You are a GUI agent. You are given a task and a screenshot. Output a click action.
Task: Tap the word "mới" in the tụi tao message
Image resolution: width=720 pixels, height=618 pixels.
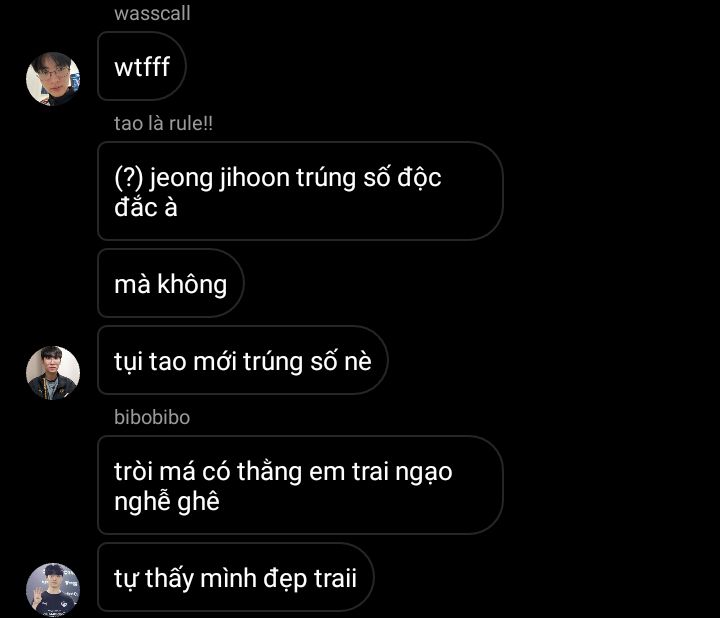pyautogui.click(x=215, y=361)
